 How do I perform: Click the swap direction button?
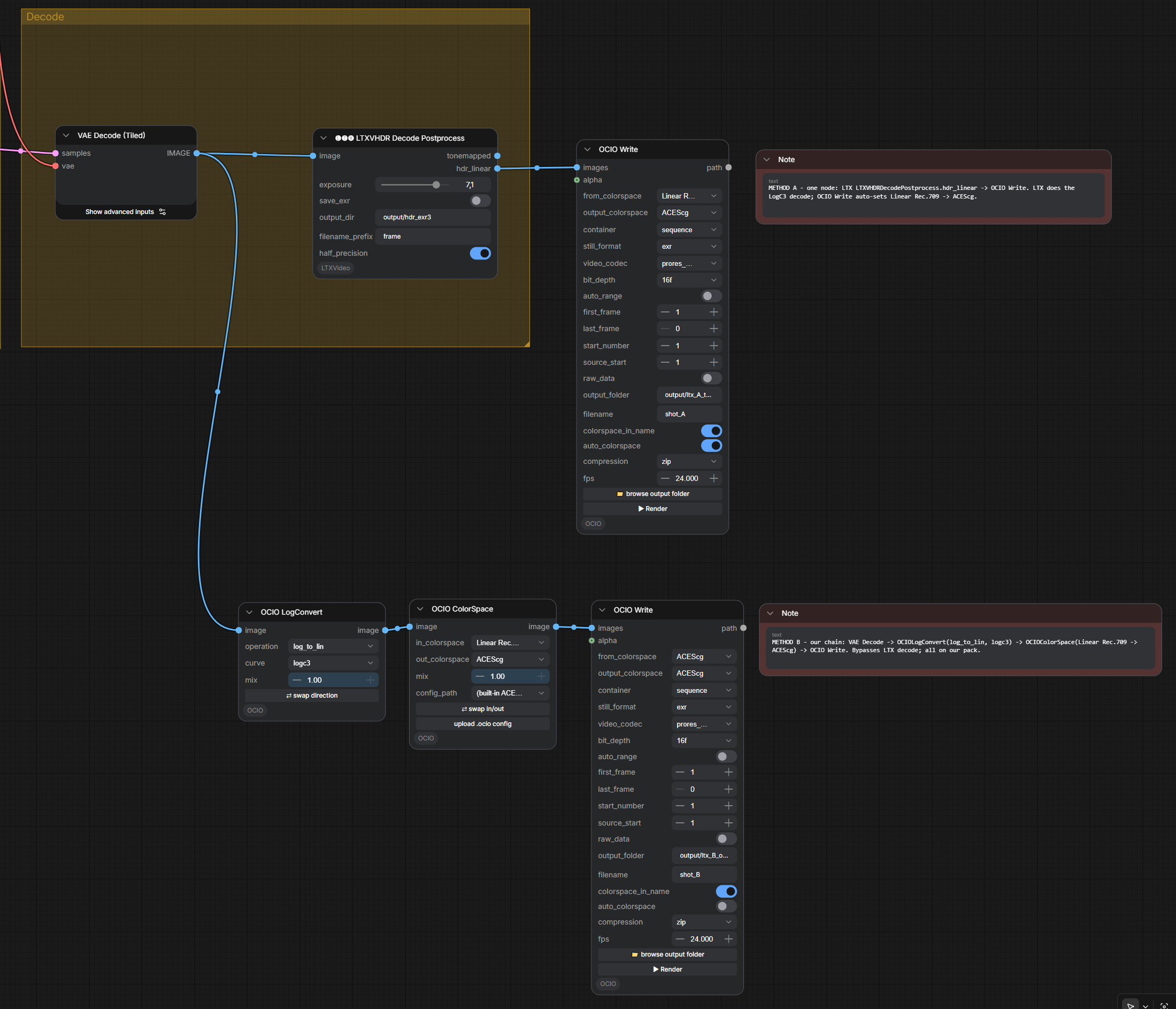pos(312,695)
